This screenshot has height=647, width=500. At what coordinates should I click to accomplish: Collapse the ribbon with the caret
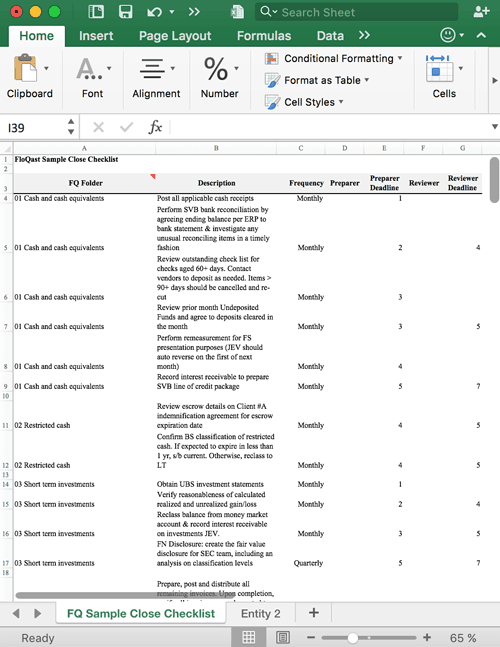481,35
